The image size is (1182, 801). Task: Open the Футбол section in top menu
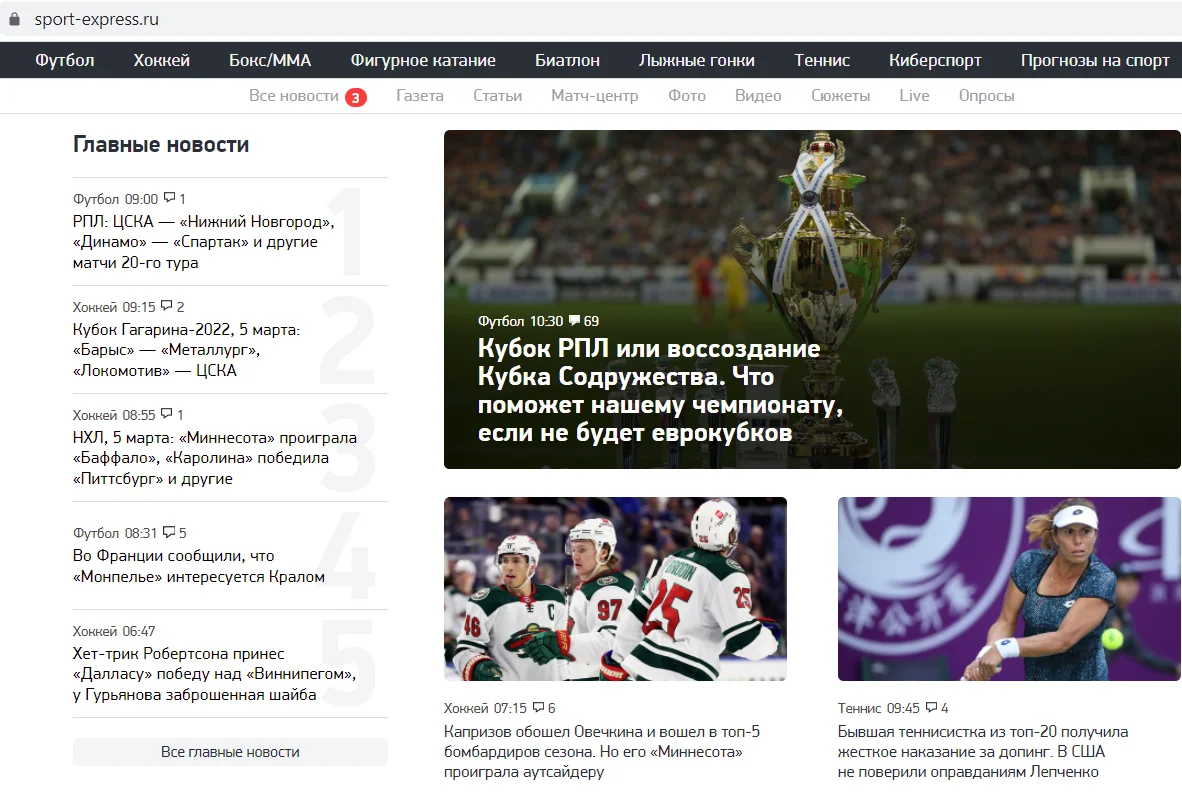(x=65, y=60)
